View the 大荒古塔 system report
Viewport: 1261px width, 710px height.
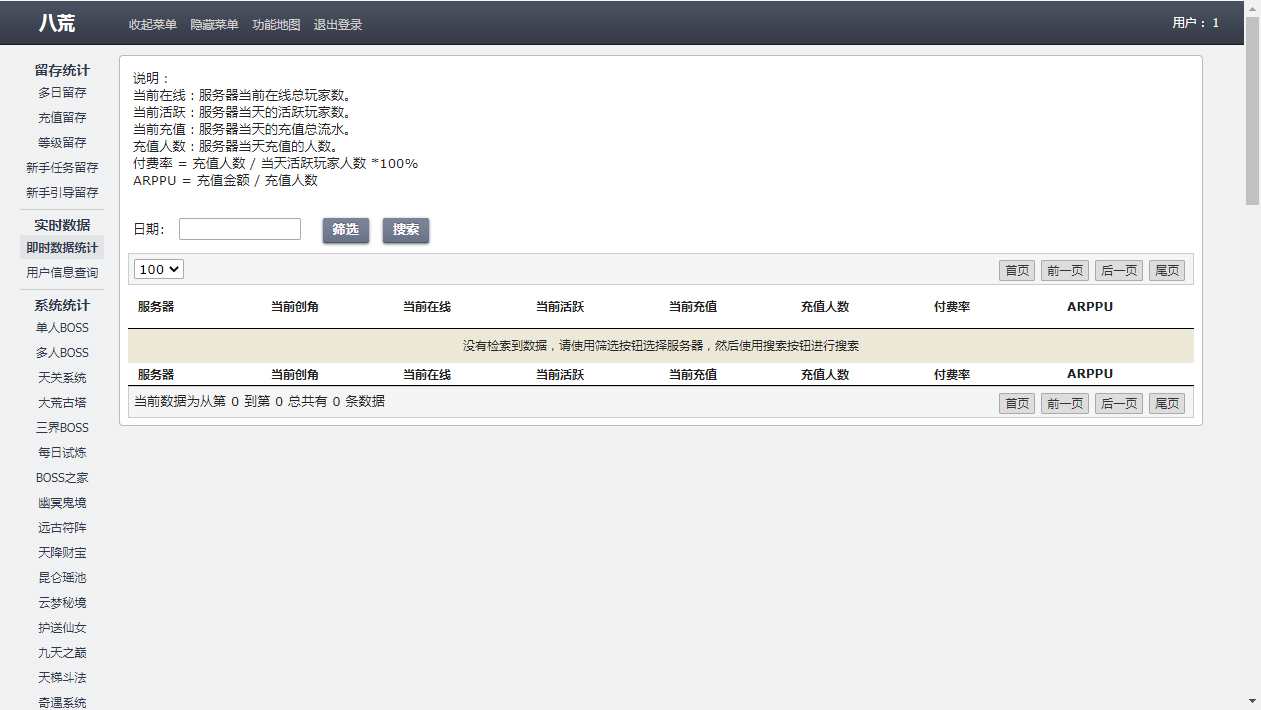pos(64,402)
